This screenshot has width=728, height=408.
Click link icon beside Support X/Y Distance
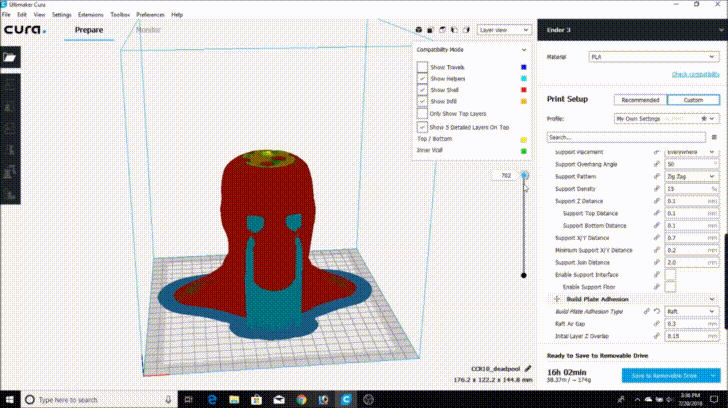click(656, 238)
